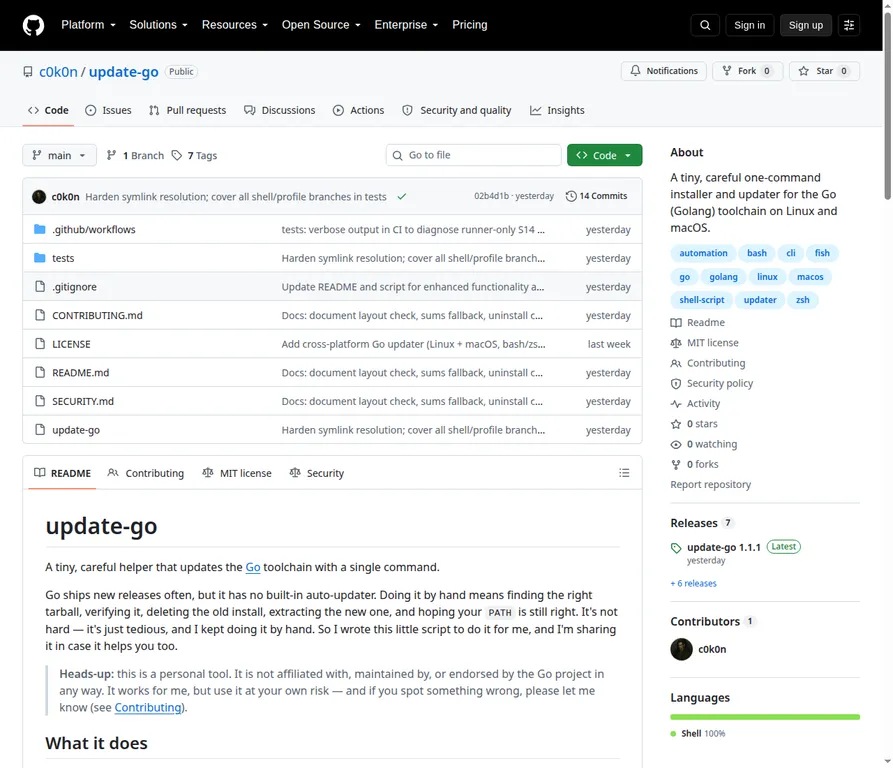Open the .gitignore file

[75, 287]
